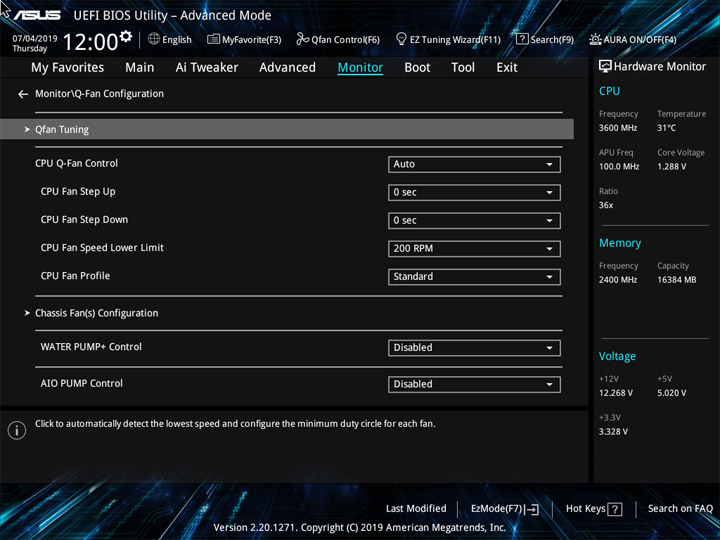Click the 2400 MHz memory frequency value
720x540 pixels.
[618, 280]
